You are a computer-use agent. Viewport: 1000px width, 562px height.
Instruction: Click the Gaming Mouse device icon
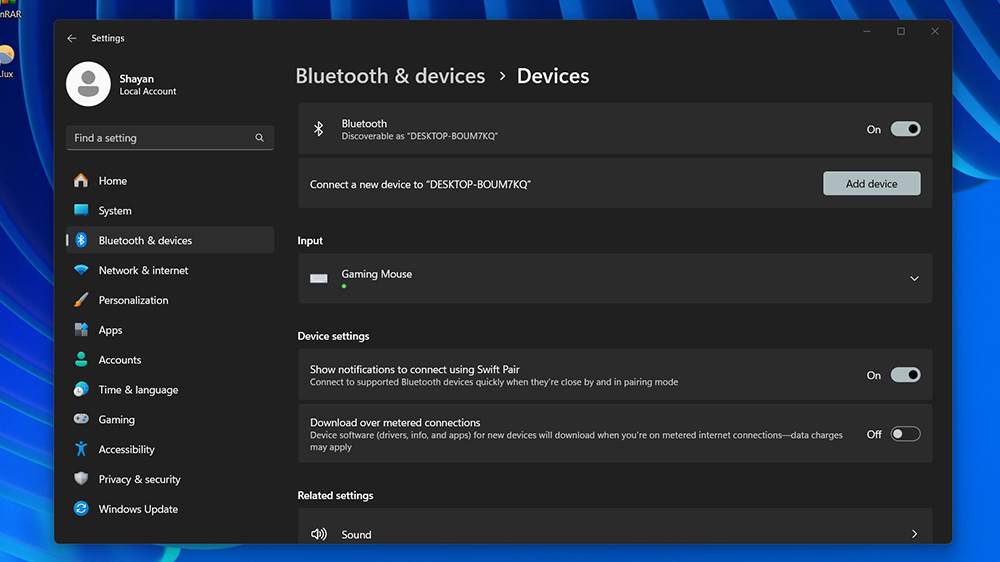[x=319, y=278]
